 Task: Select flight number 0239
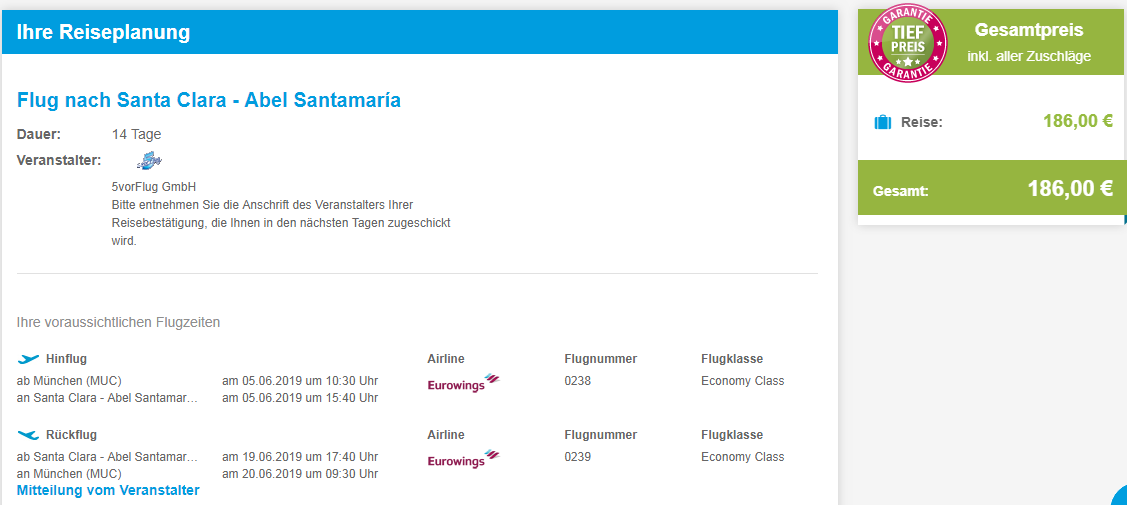tap(578, 457)
